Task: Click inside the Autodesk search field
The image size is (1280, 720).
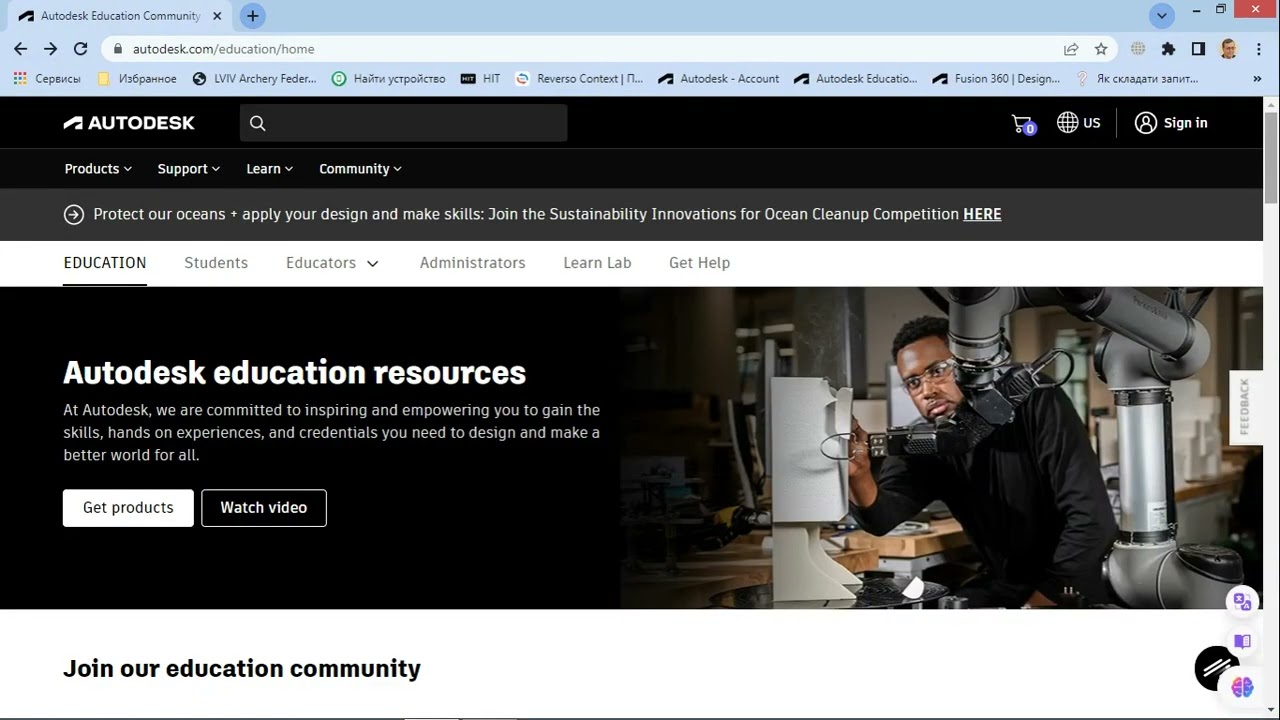Action: pos(404,123)
